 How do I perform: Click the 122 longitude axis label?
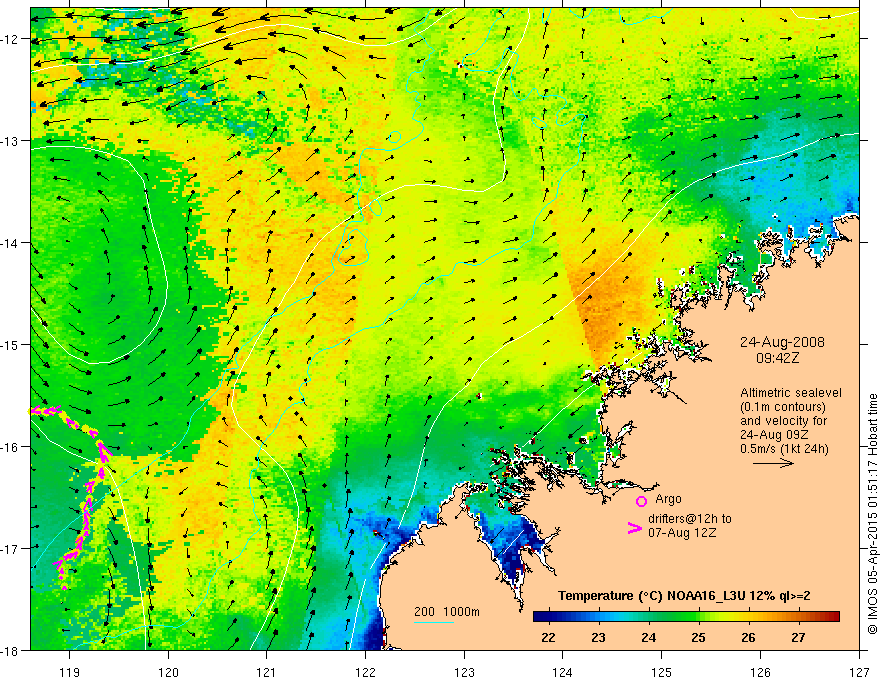coord(365,672)
